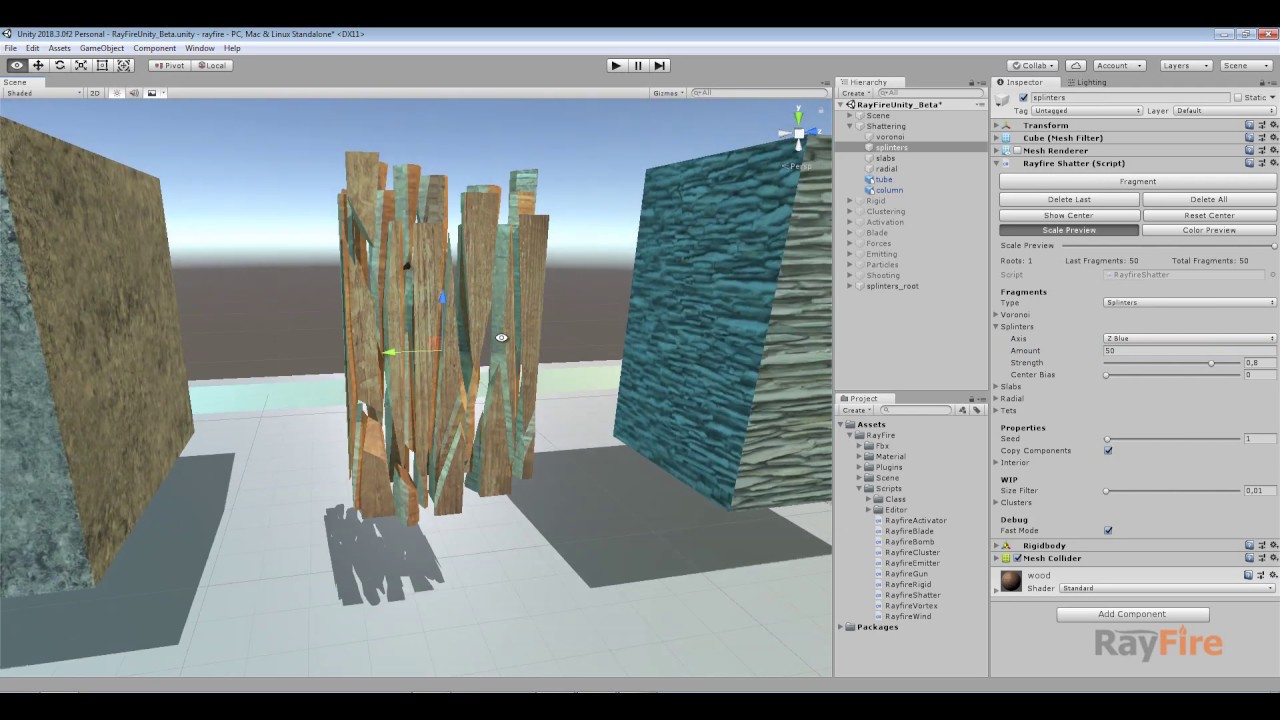Open the Component menu
Image resolution: width=1280 pixels, height=720 pixels.
tap(154, 48)
